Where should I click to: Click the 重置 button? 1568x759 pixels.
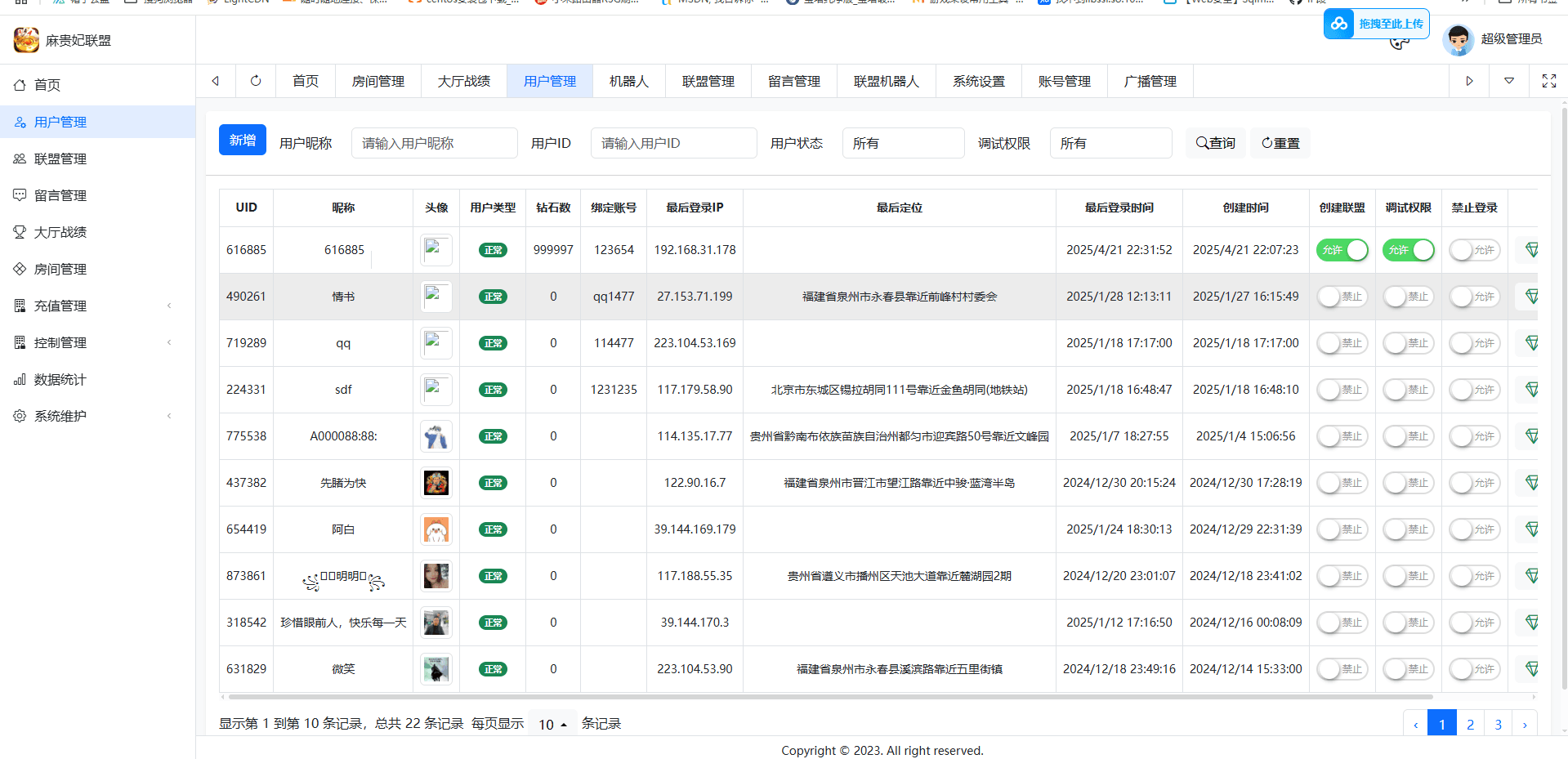point(1280,143)
